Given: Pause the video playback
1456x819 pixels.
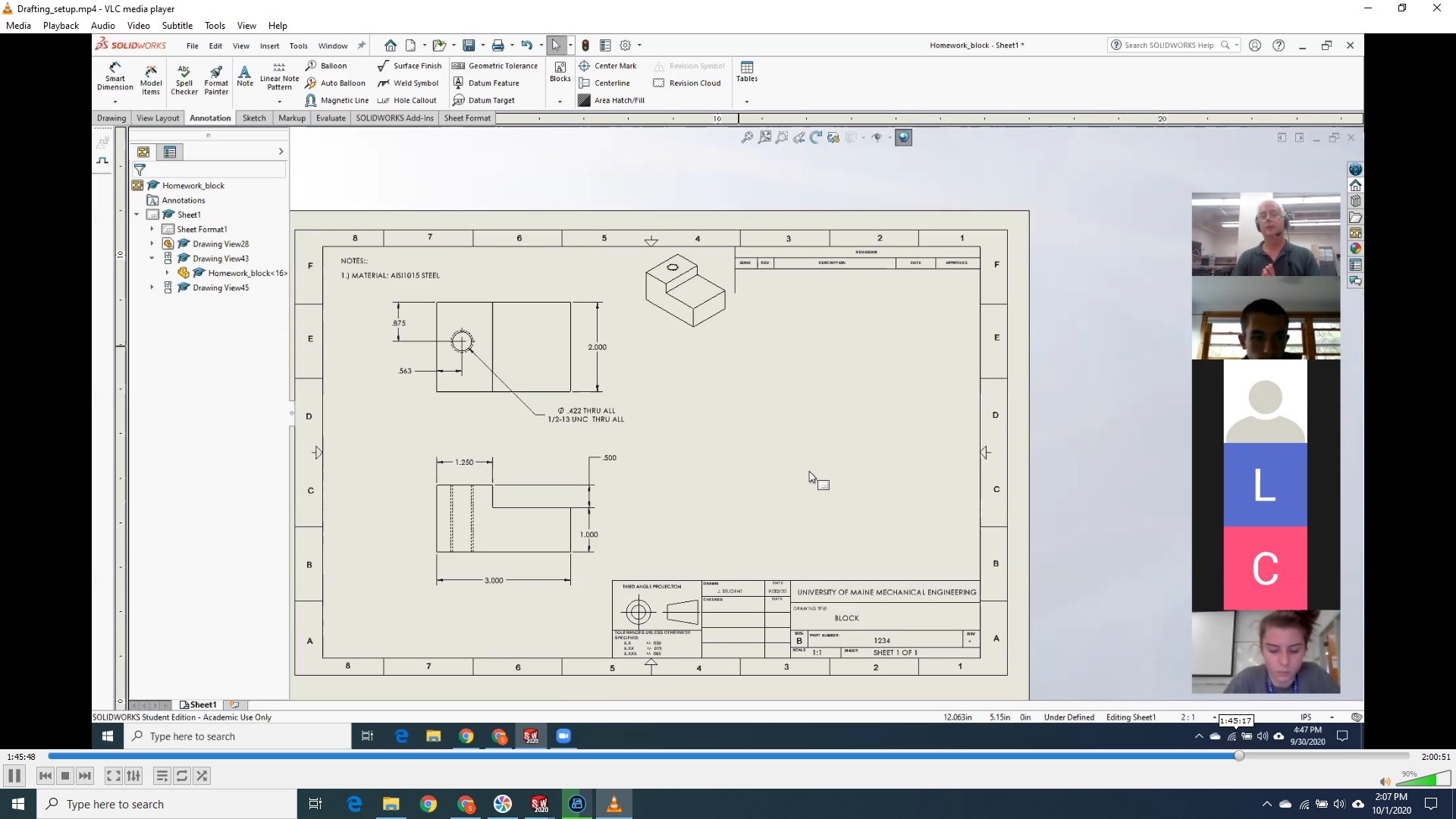Looking at the screenshot, I should pyautogui.click(x=14, y=775).
